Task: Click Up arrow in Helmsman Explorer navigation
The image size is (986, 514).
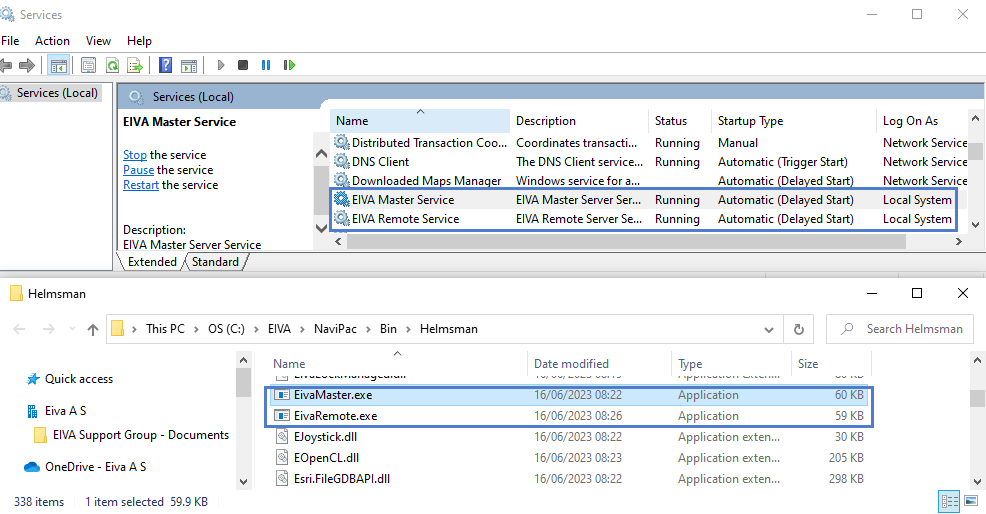Action: (x=93, y=329)
